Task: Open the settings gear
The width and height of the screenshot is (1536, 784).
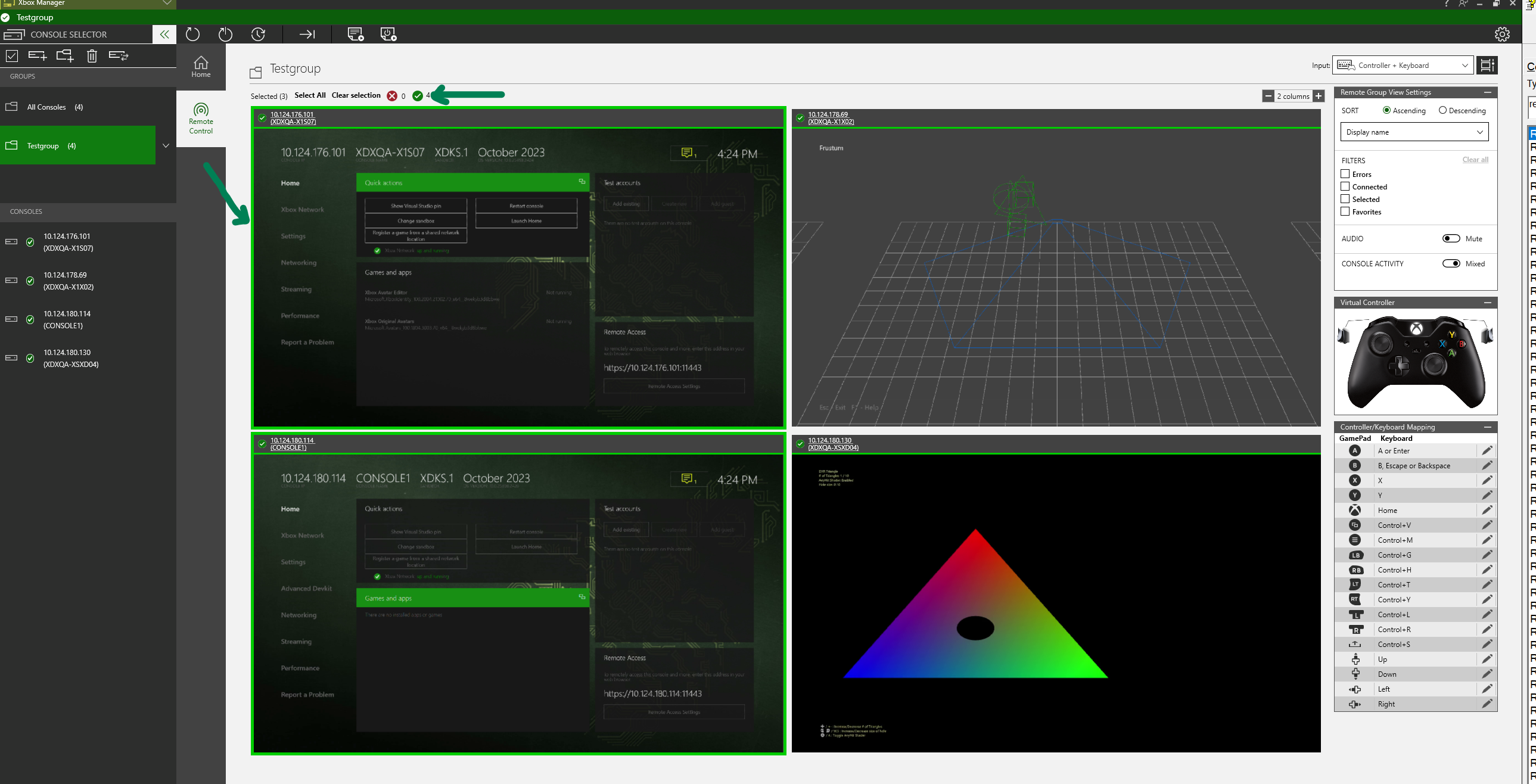Action: point(1502,35)
